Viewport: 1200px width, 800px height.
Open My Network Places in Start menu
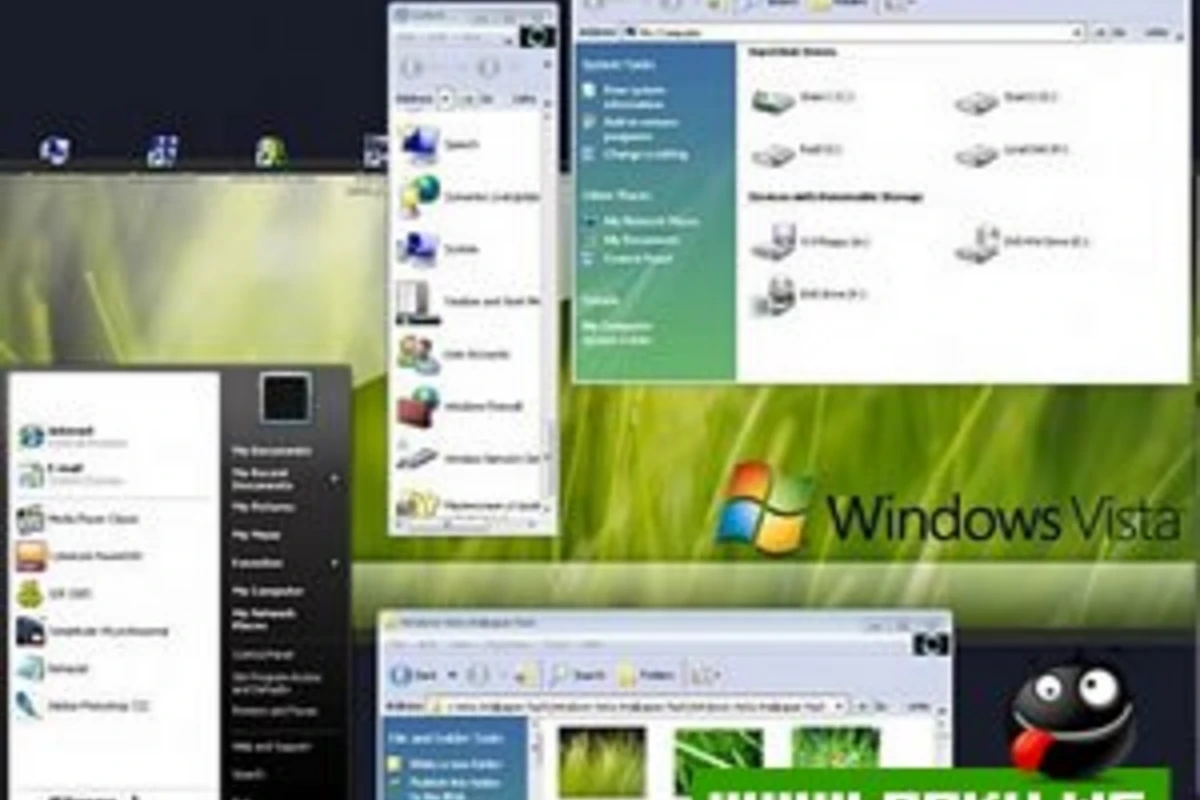(x=264, y=619)
